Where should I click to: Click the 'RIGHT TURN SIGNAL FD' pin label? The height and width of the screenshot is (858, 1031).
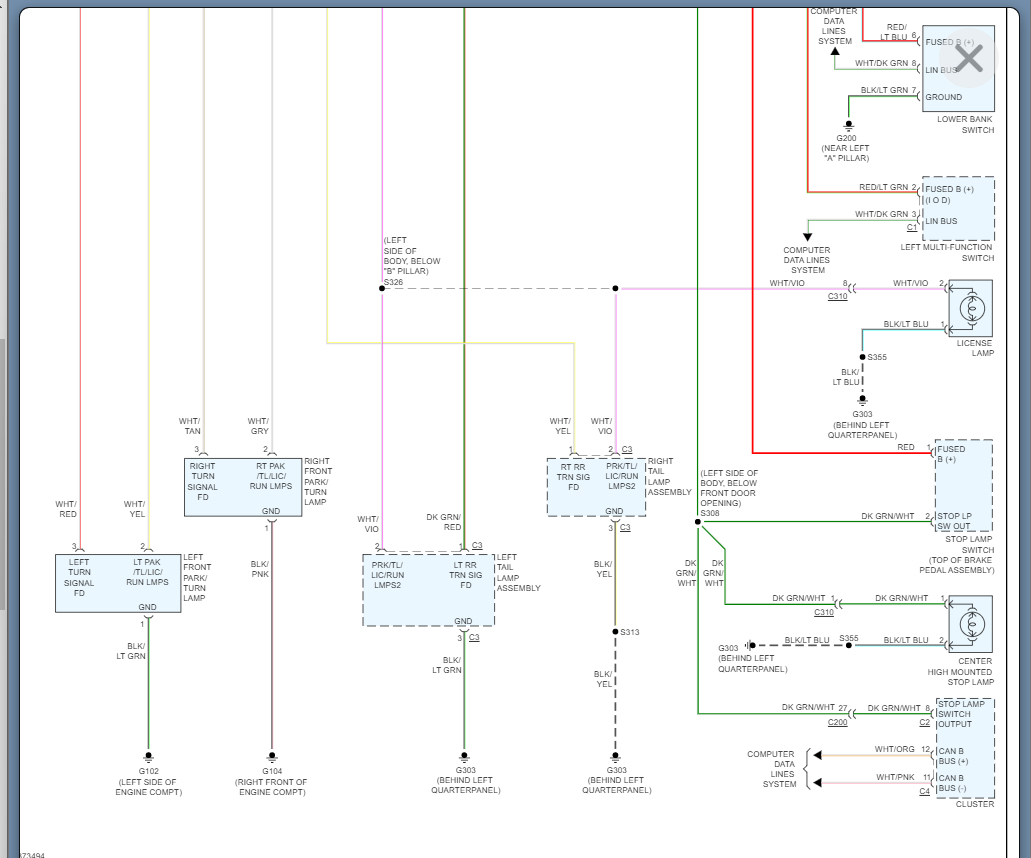[203, 481]
